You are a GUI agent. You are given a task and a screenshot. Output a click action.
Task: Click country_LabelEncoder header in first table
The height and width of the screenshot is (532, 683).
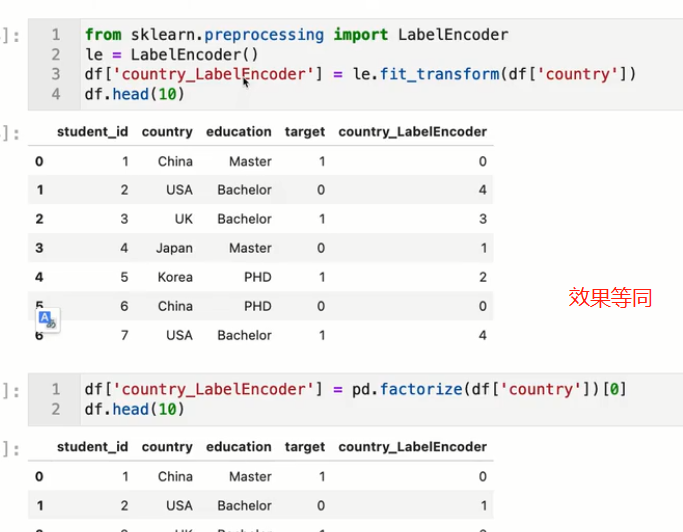tap(412, 131)
